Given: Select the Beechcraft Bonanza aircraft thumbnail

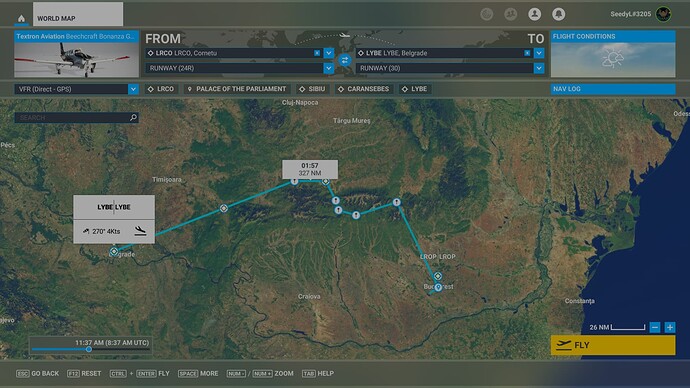Looking at the screenshot, I should (x=77, y=59).
